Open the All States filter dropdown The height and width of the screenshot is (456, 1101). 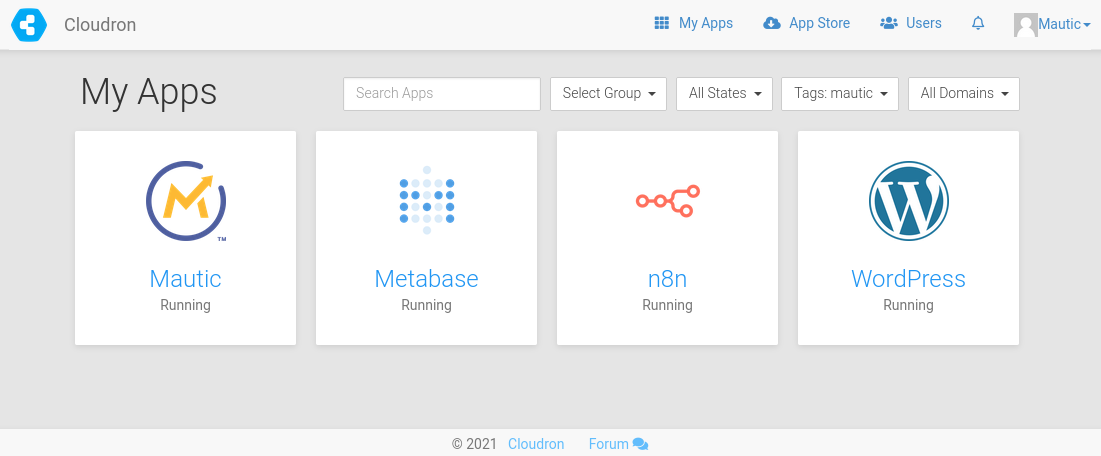724,93
